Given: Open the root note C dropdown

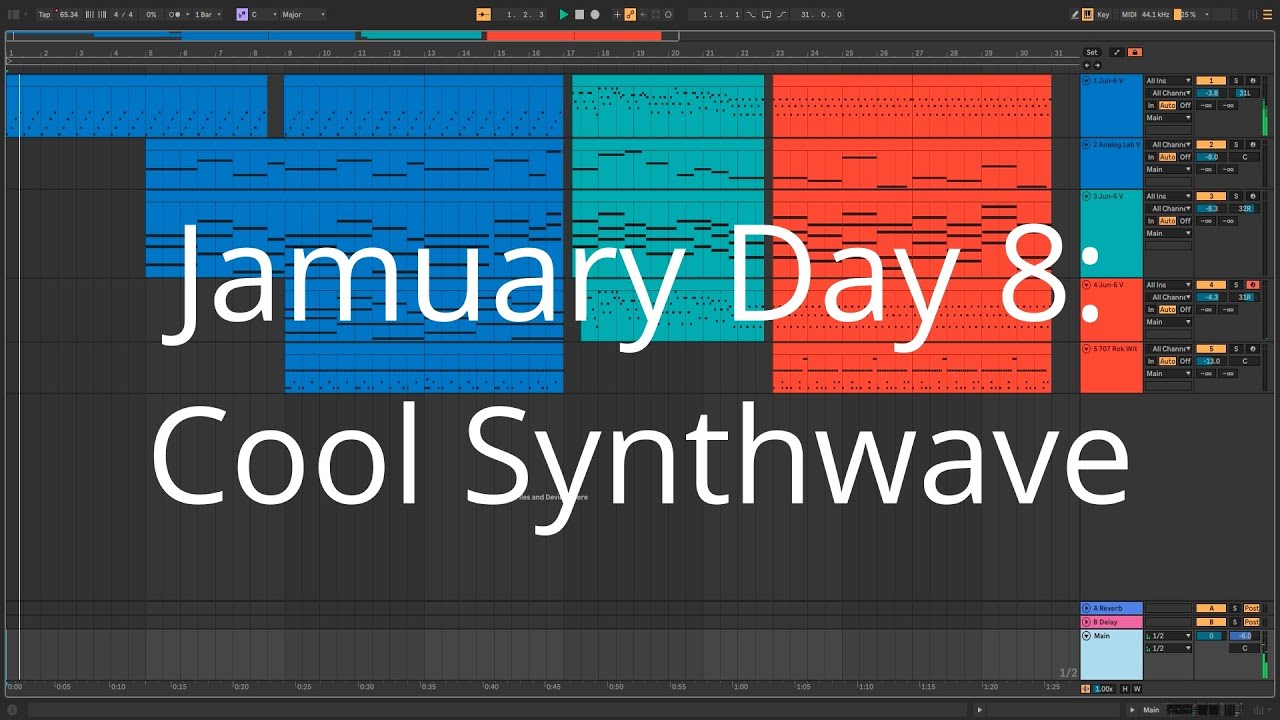Looking at the screenshot, I should 264,15.
